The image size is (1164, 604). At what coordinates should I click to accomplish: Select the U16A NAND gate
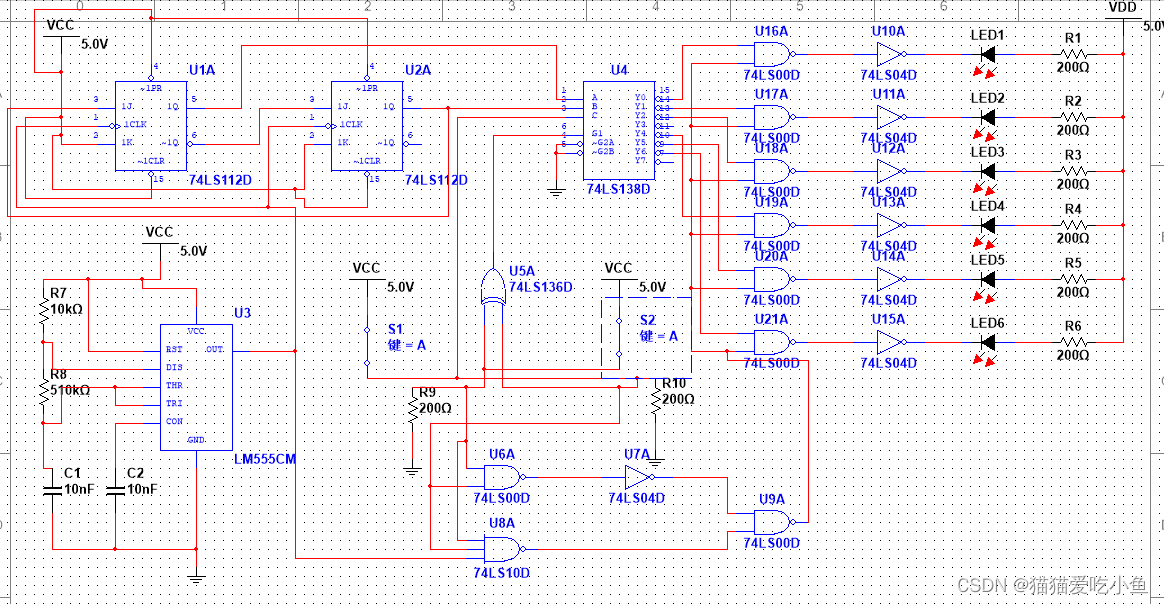774,54
